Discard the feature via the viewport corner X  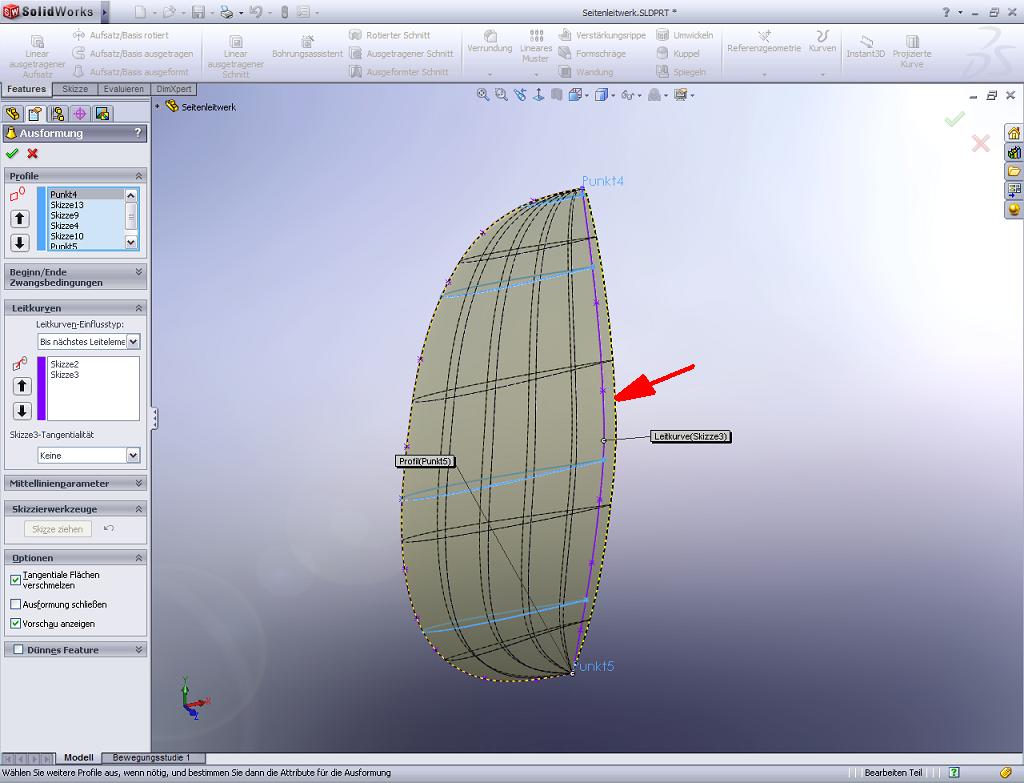tap(980, 143)
